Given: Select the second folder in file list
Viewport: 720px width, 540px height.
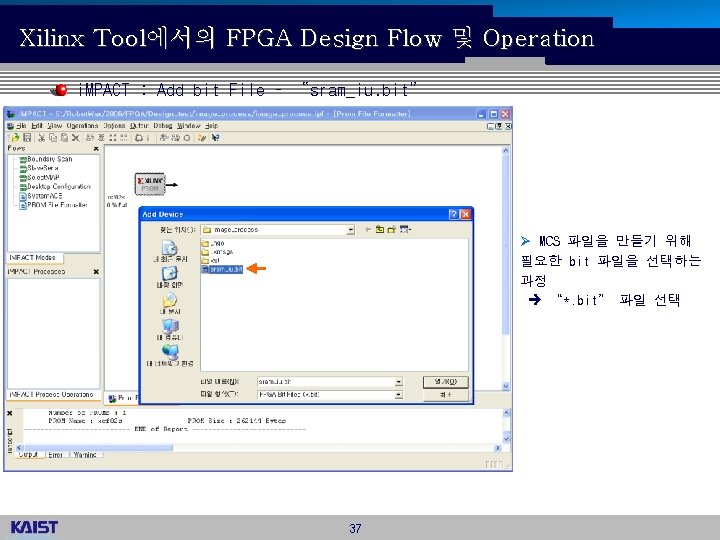Looking at the screenshot, I should [218, 252].
